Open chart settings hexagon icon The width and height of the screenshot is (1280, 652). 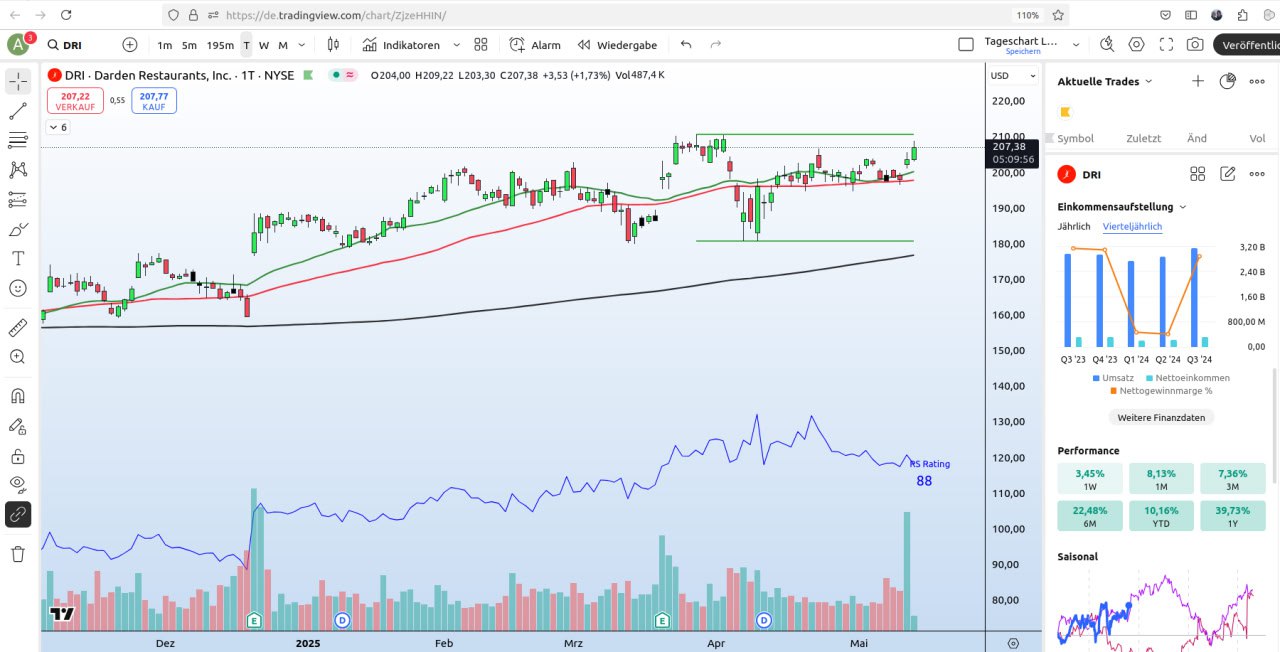click(x=1137, y=45)
